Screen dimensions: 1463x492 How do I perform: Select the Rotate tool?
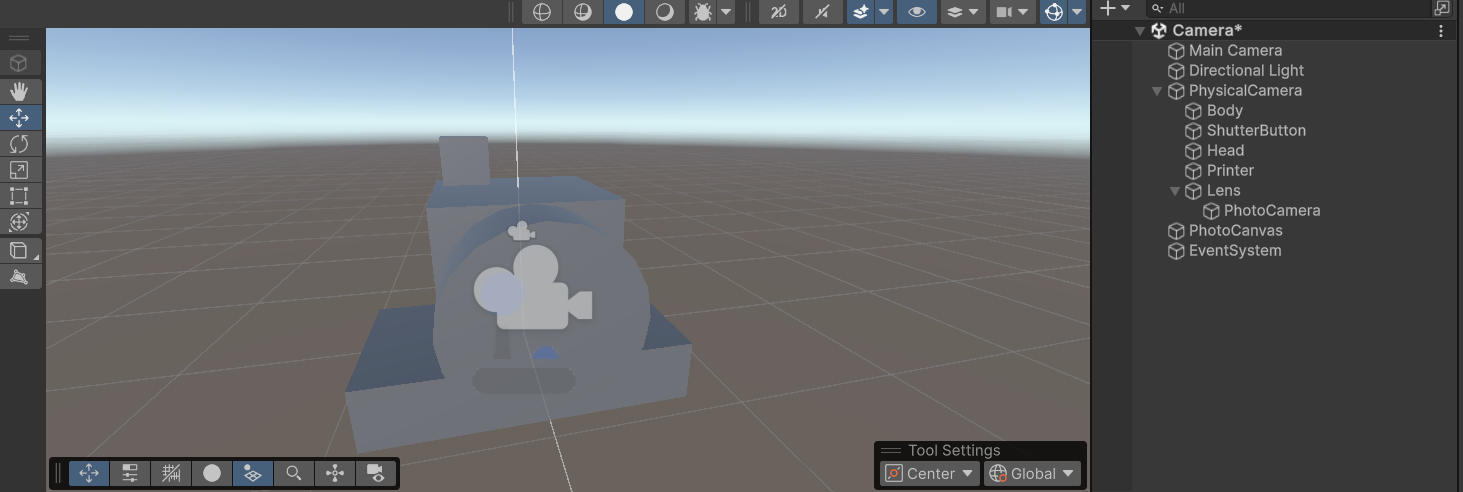tap(19, 144)
